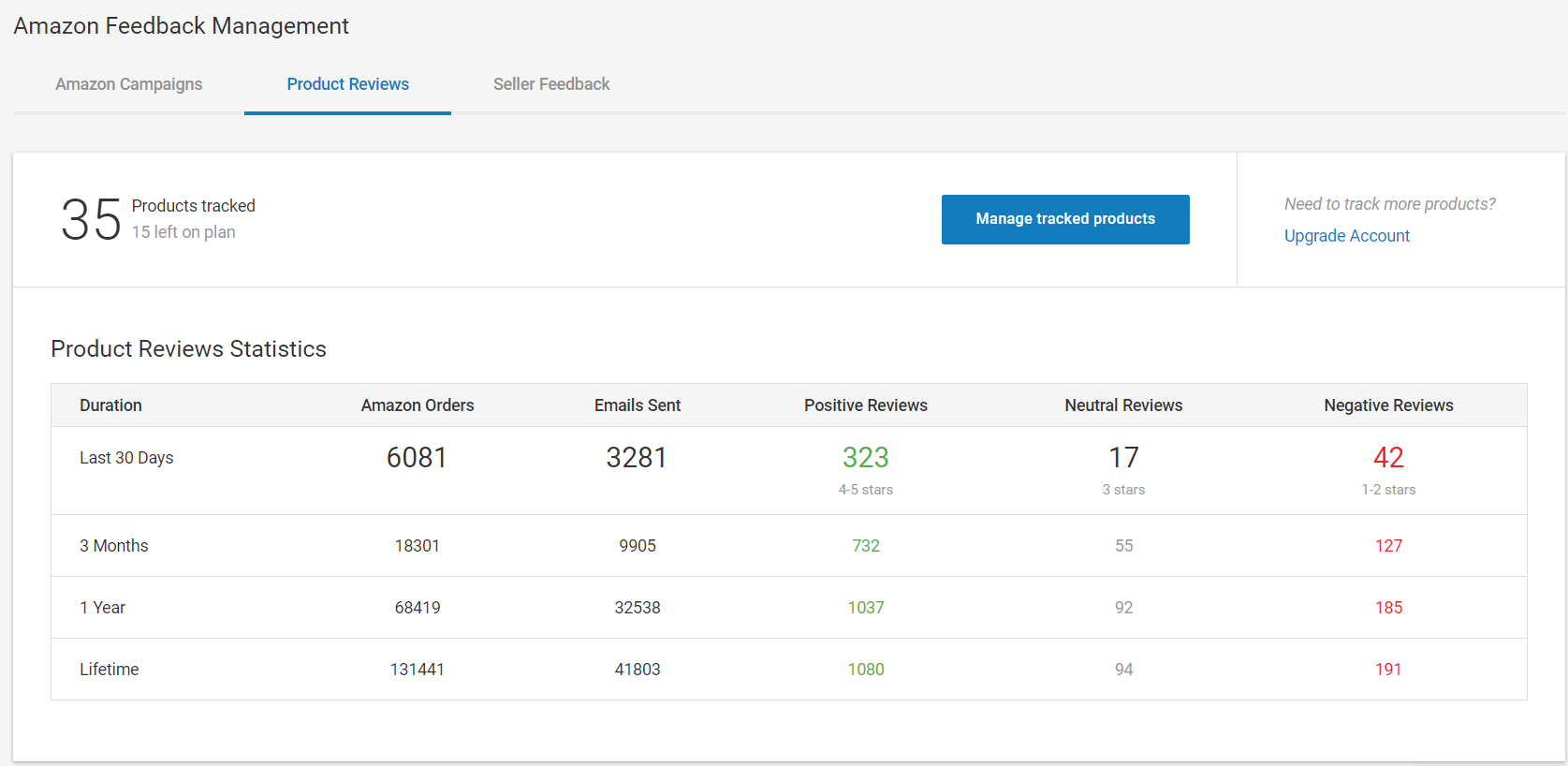This screenshot has height=766, width=1568.
Task: Click the Emails Sent column header
Action: pyautogui.click(x=637, y=405)
